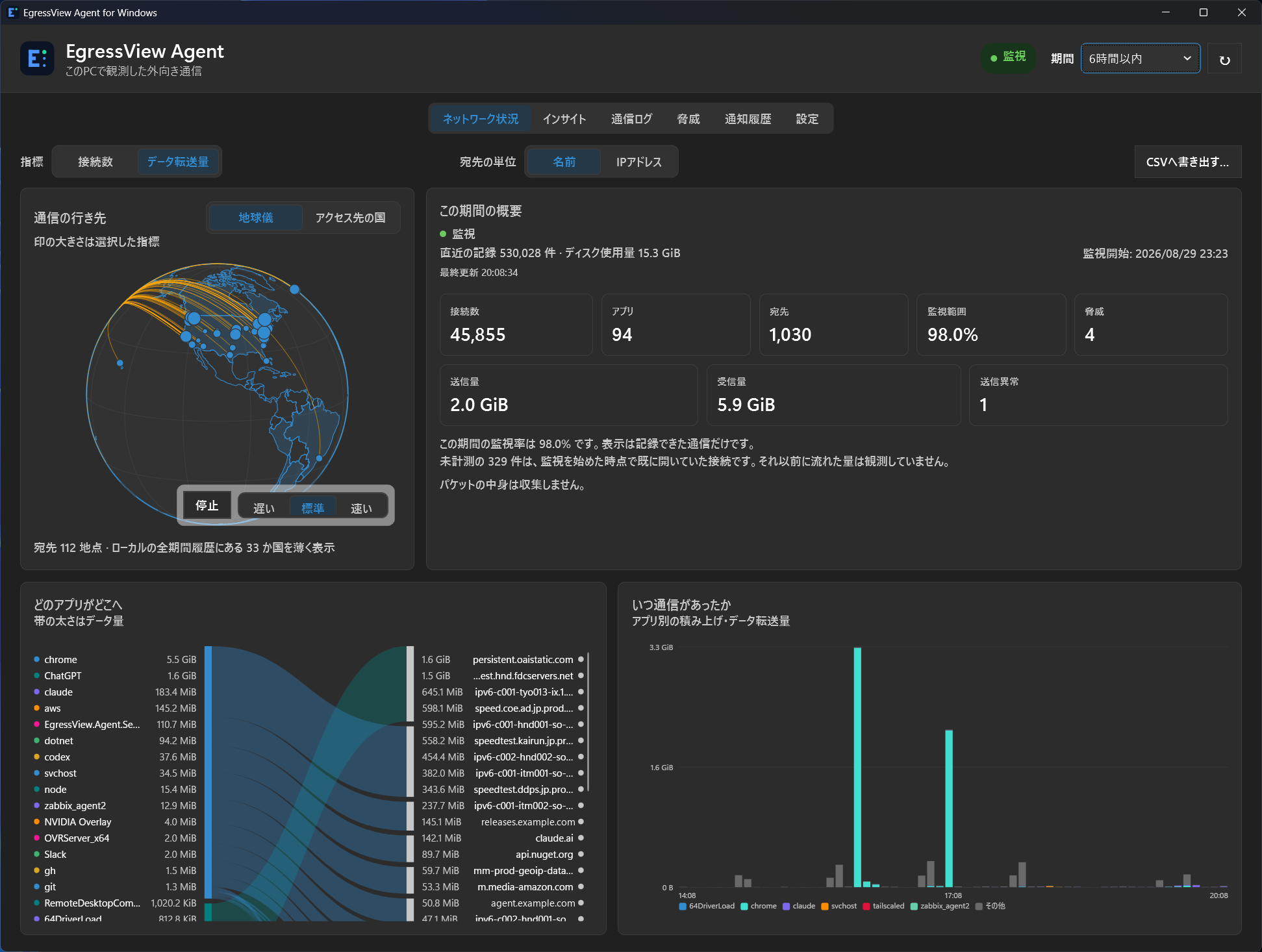Select the aws app row
The height and width of the screenshot is (952, 1262).
point(115,708)
